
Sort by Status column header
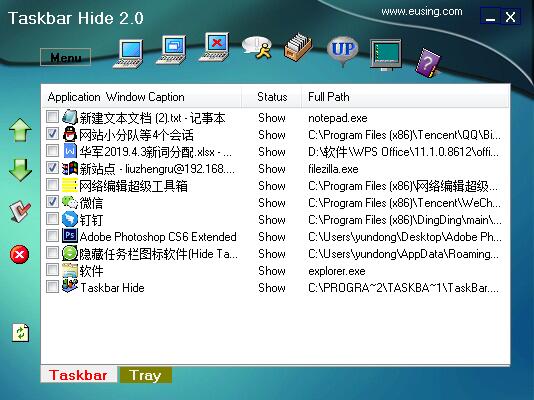pyautogui.click(x=272, y=97)
